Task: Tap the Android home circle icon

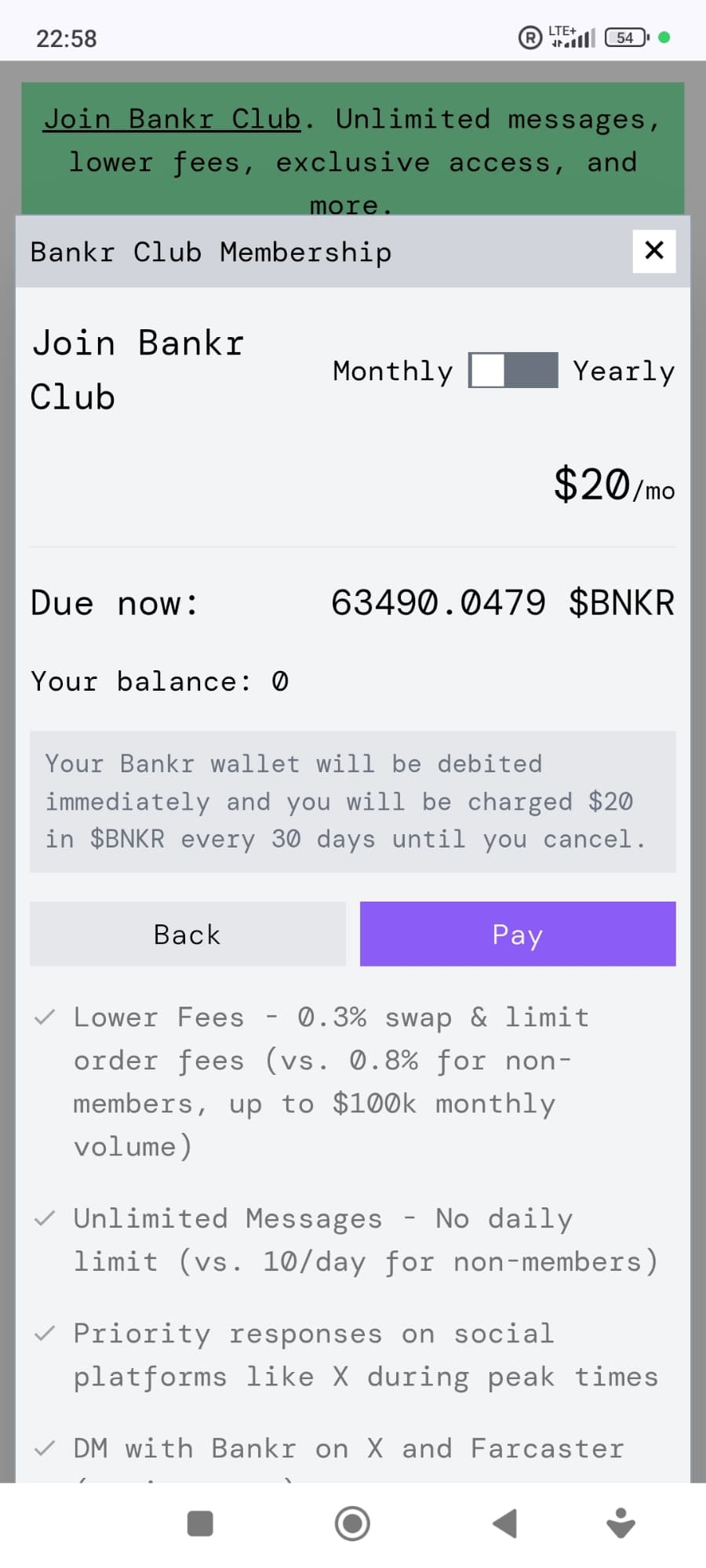Action: tap(352, 1523)
